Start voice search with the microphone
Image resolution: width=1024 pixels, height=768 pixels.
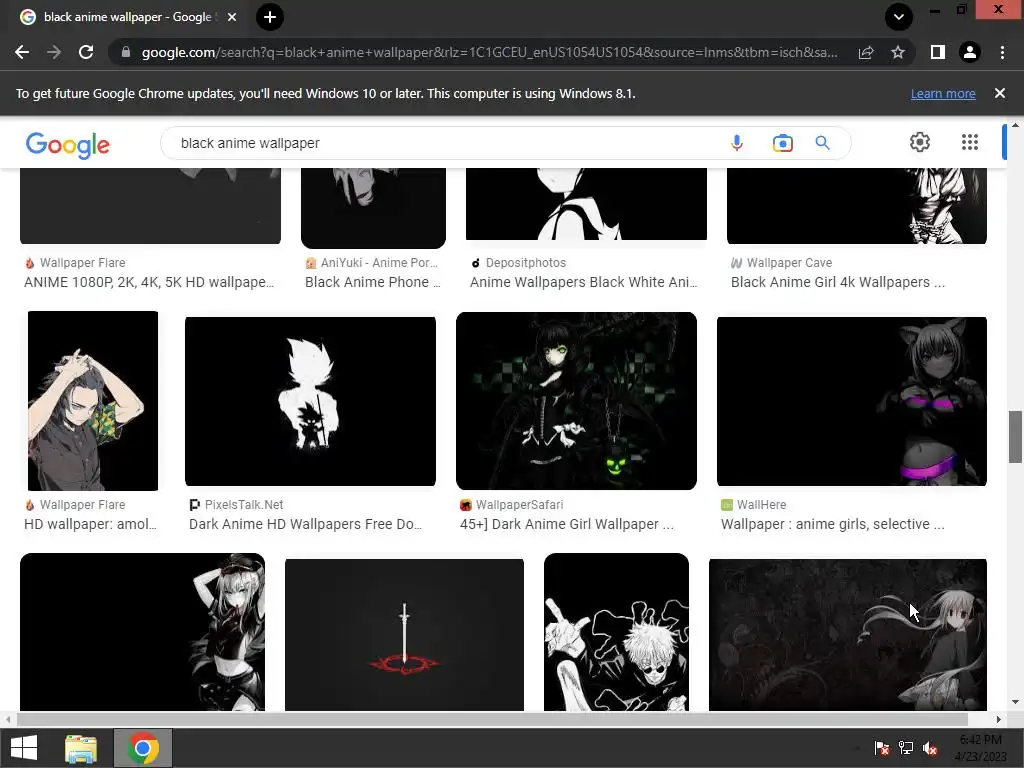(x=737, y=143)
